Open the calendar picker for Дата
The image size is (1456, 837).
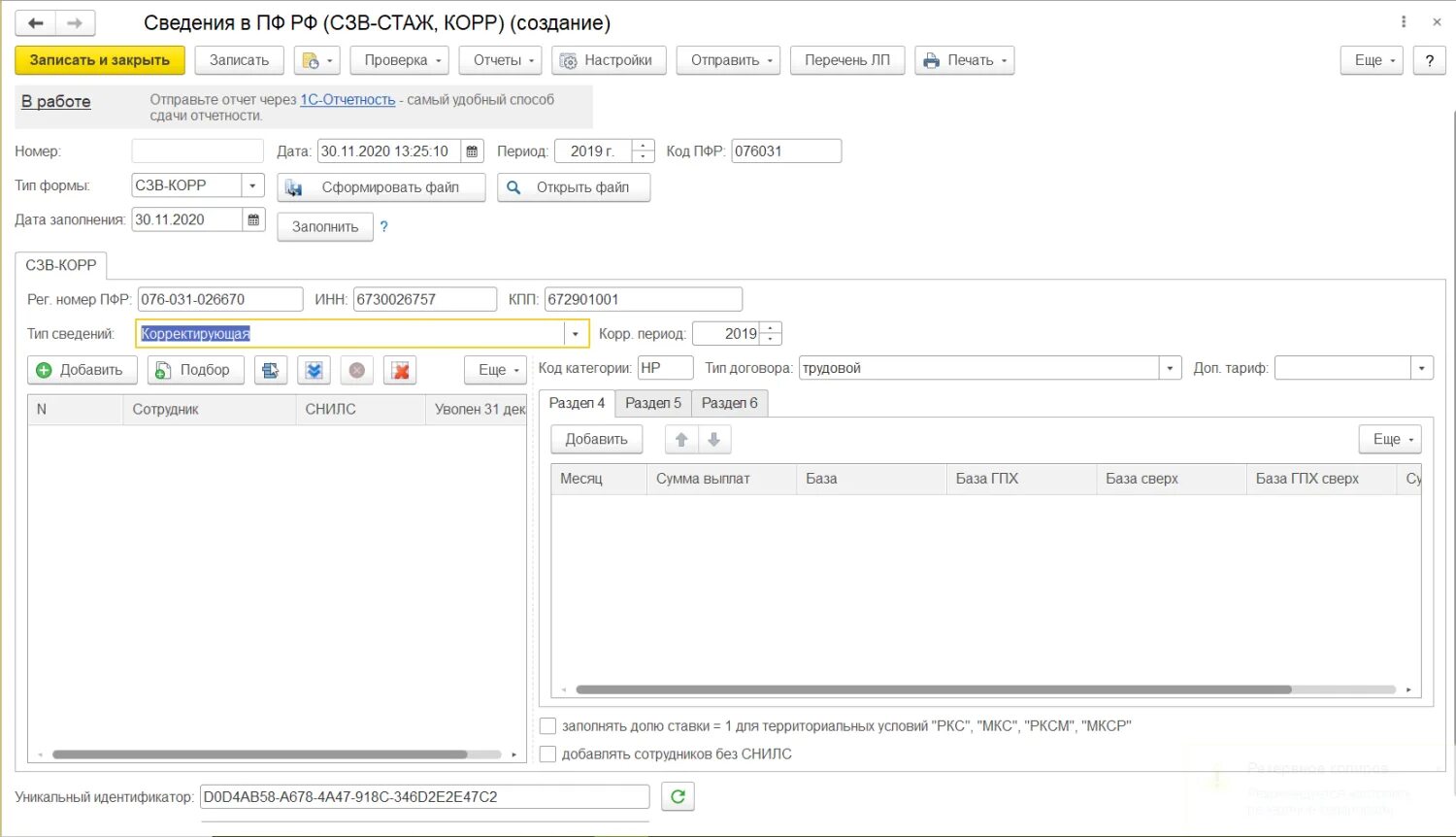pos(472,151)
